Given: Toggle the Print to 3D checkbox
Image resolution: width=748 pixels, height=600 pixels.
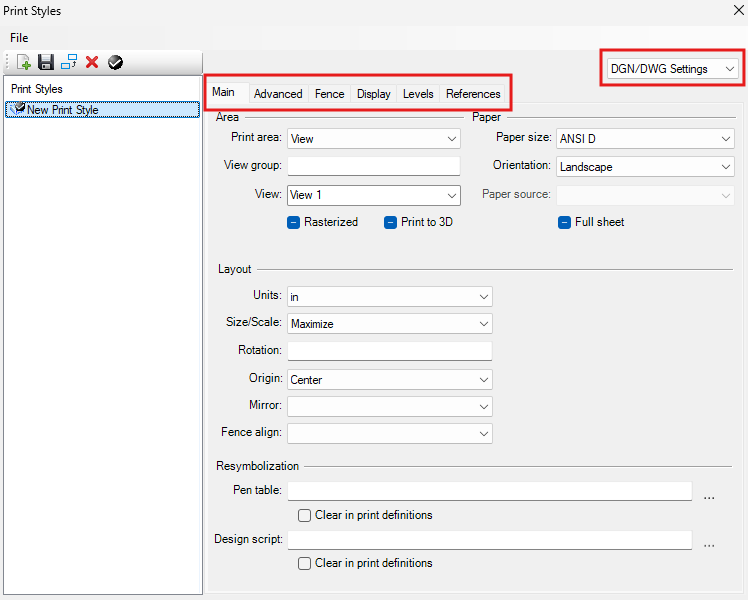Looking at the screenshot, I should tap(390, 222).
